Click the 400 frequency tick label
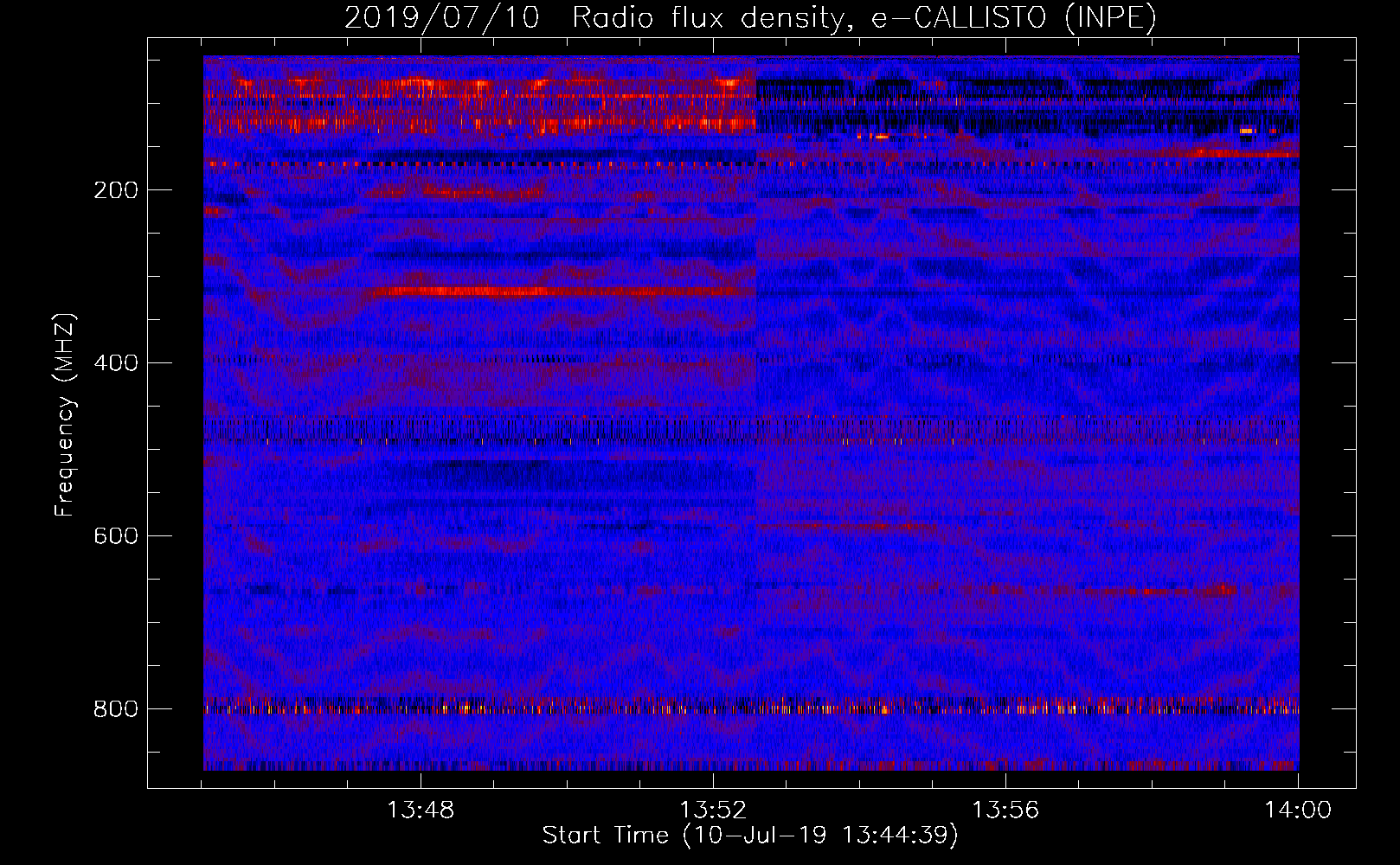This screenshot has height=865, width=1400. coord(115,363)
